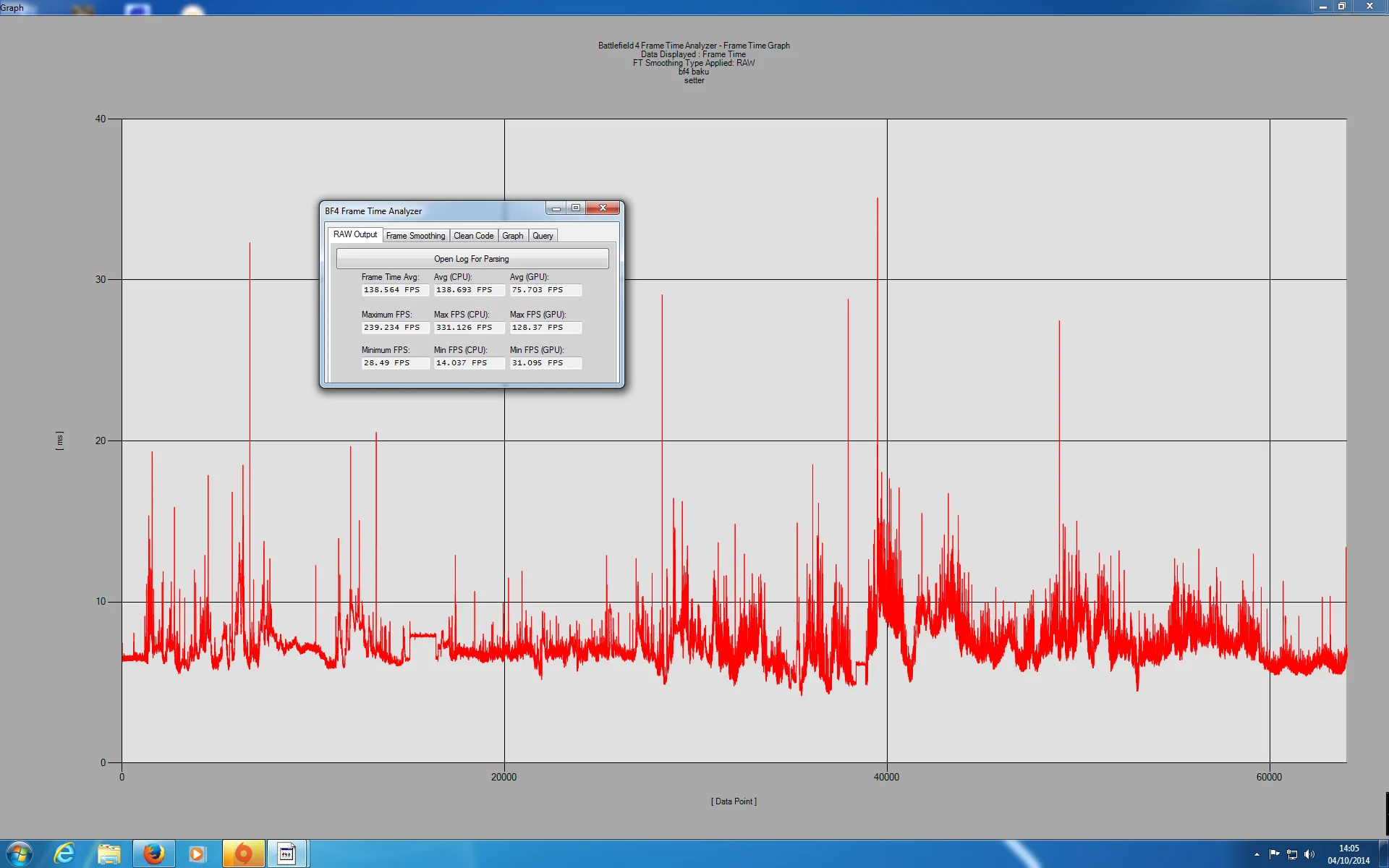Select the Frame Time Analyzer taskbar icon
Image resolution: width=1389 pixels, height=868 pixels.
pyautogui.click(x=287, y=854)
